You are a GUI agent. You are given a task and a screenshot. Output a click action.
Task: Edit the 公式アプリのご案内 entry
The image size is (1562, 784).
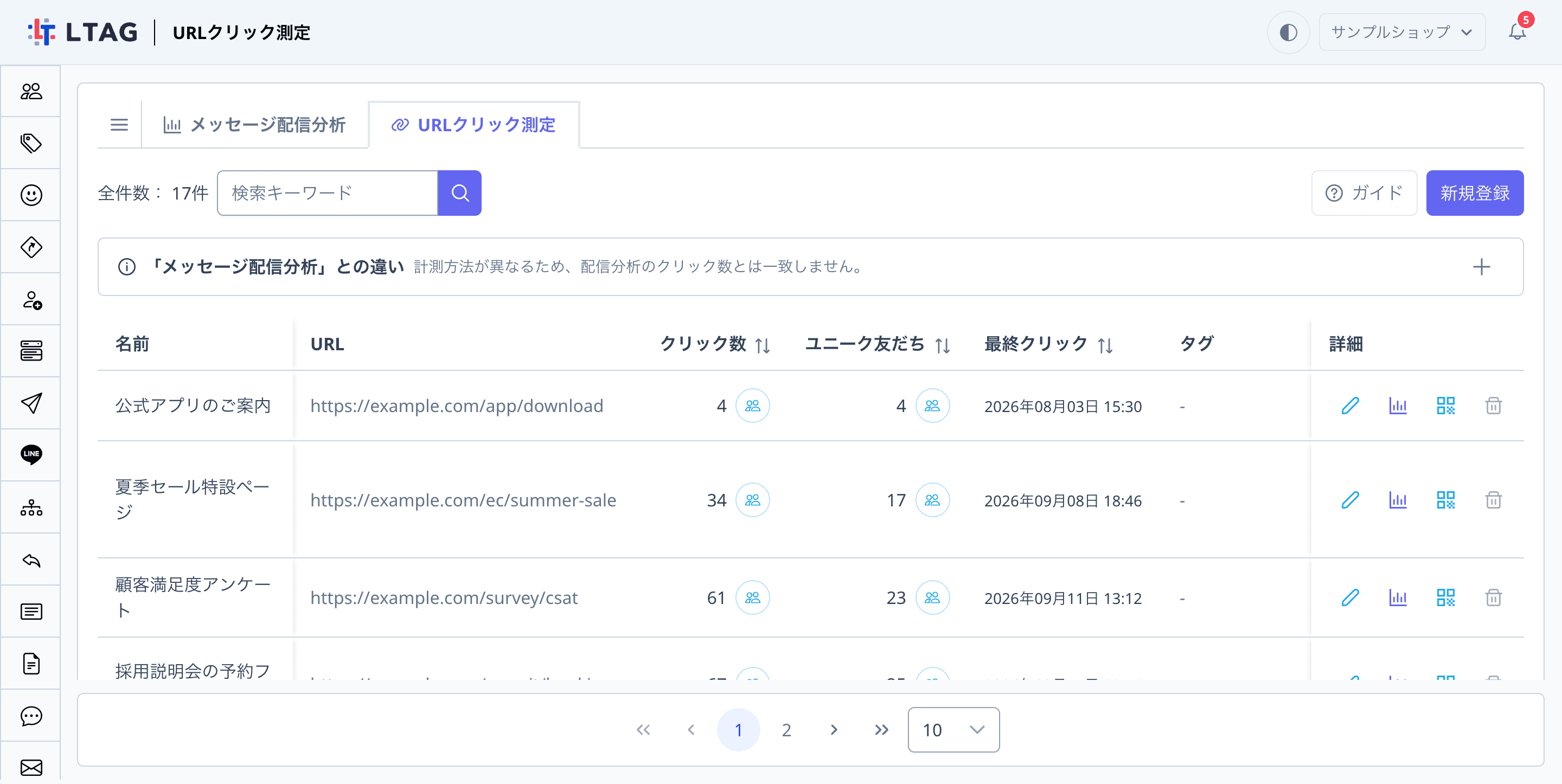click(1350, 406)
